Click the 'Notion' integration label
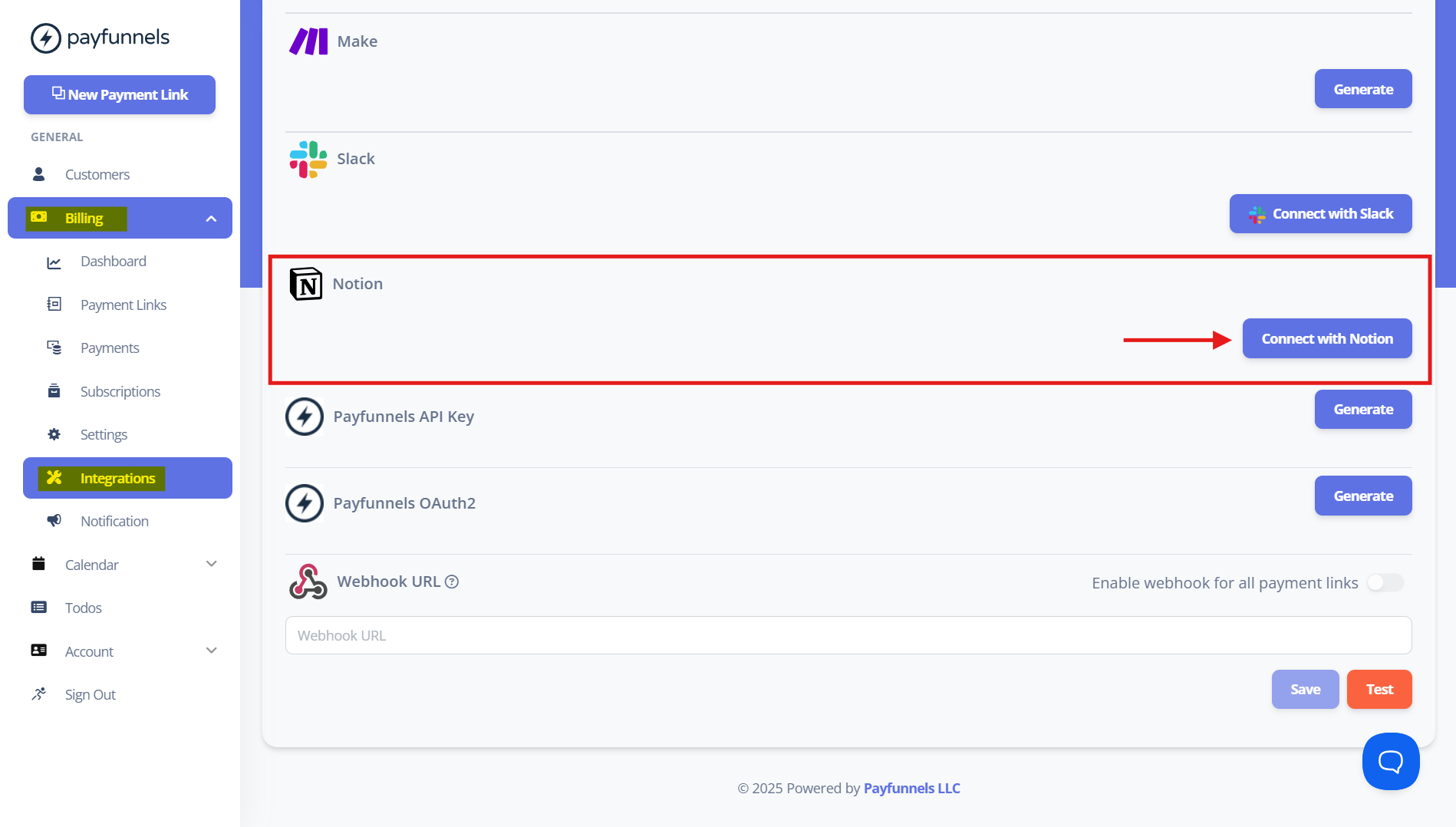 (357, 284)
